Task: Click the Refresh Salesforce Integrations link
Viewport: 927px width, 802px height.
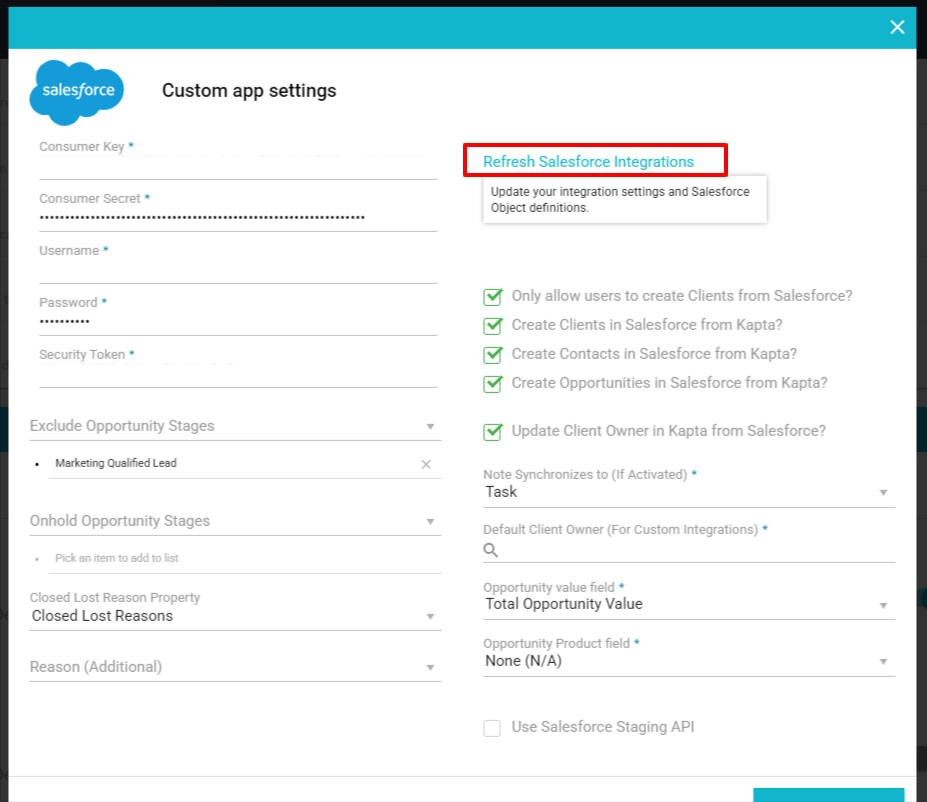Action: [x=588, y=161]
